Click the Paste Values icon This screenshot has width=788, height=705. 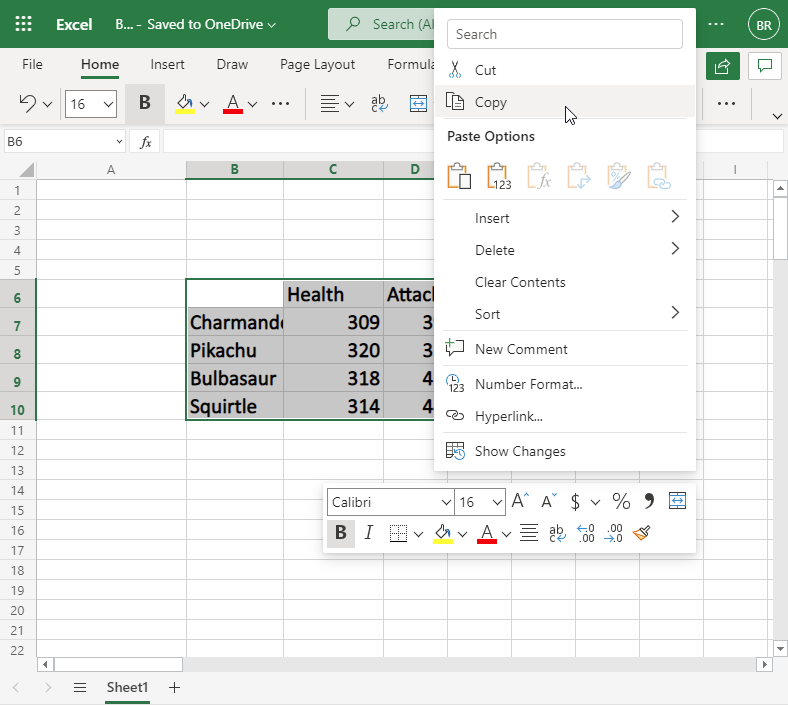(x=498, y=177)
